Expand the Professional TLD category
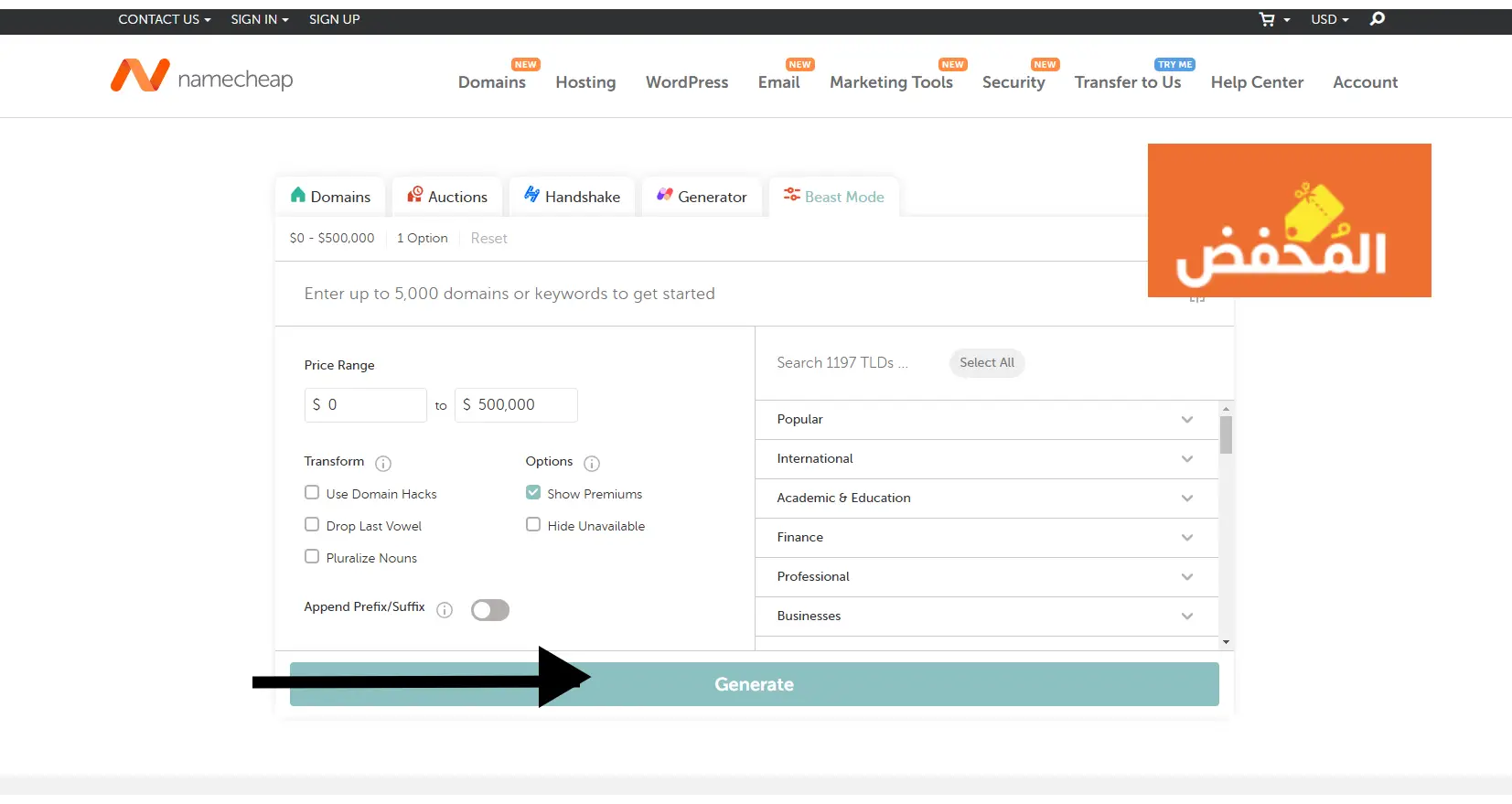 pos(987,577)
